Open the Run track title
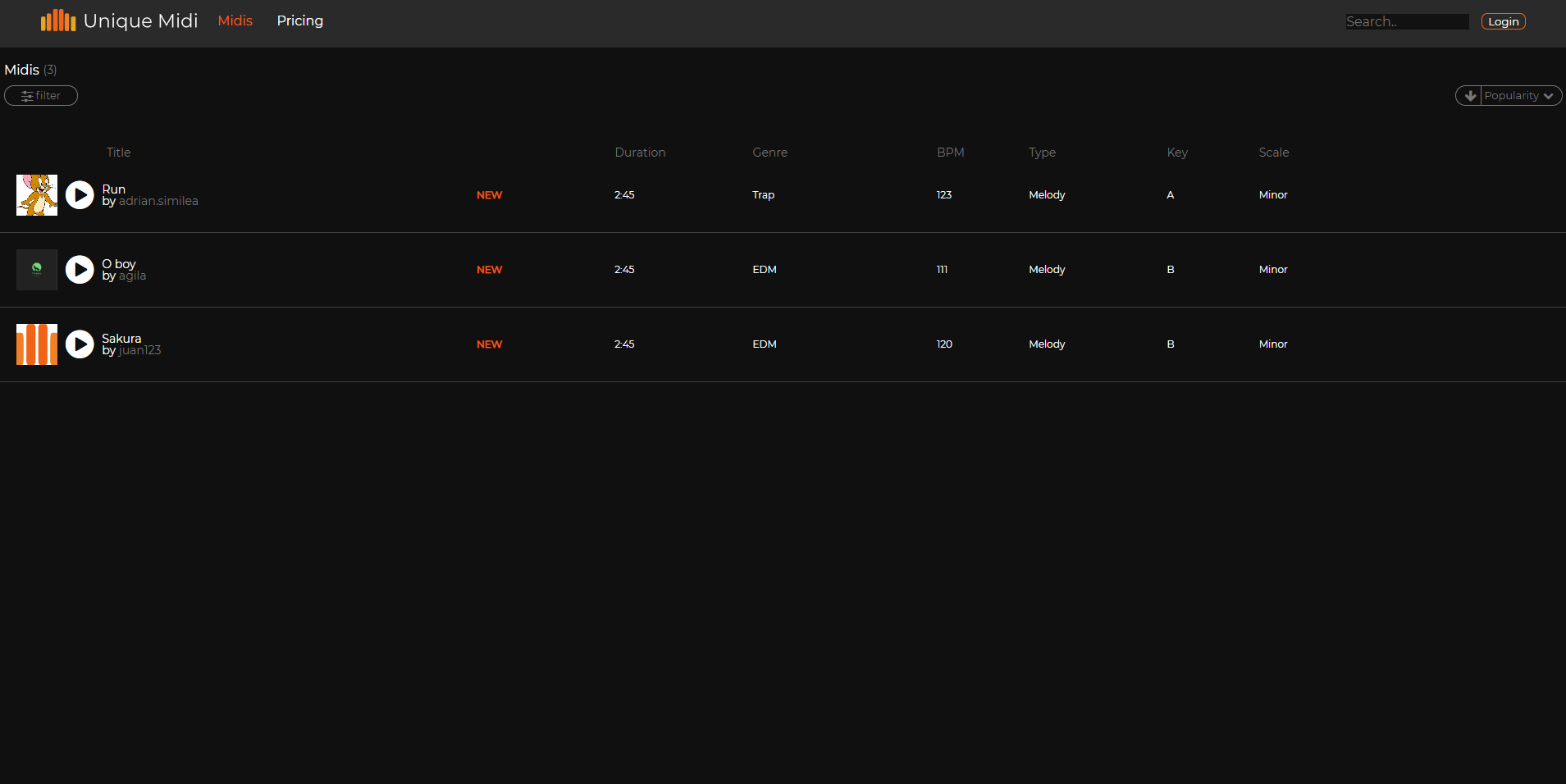Viewport: 1566px width, 784px height. (x=114, y=189)
